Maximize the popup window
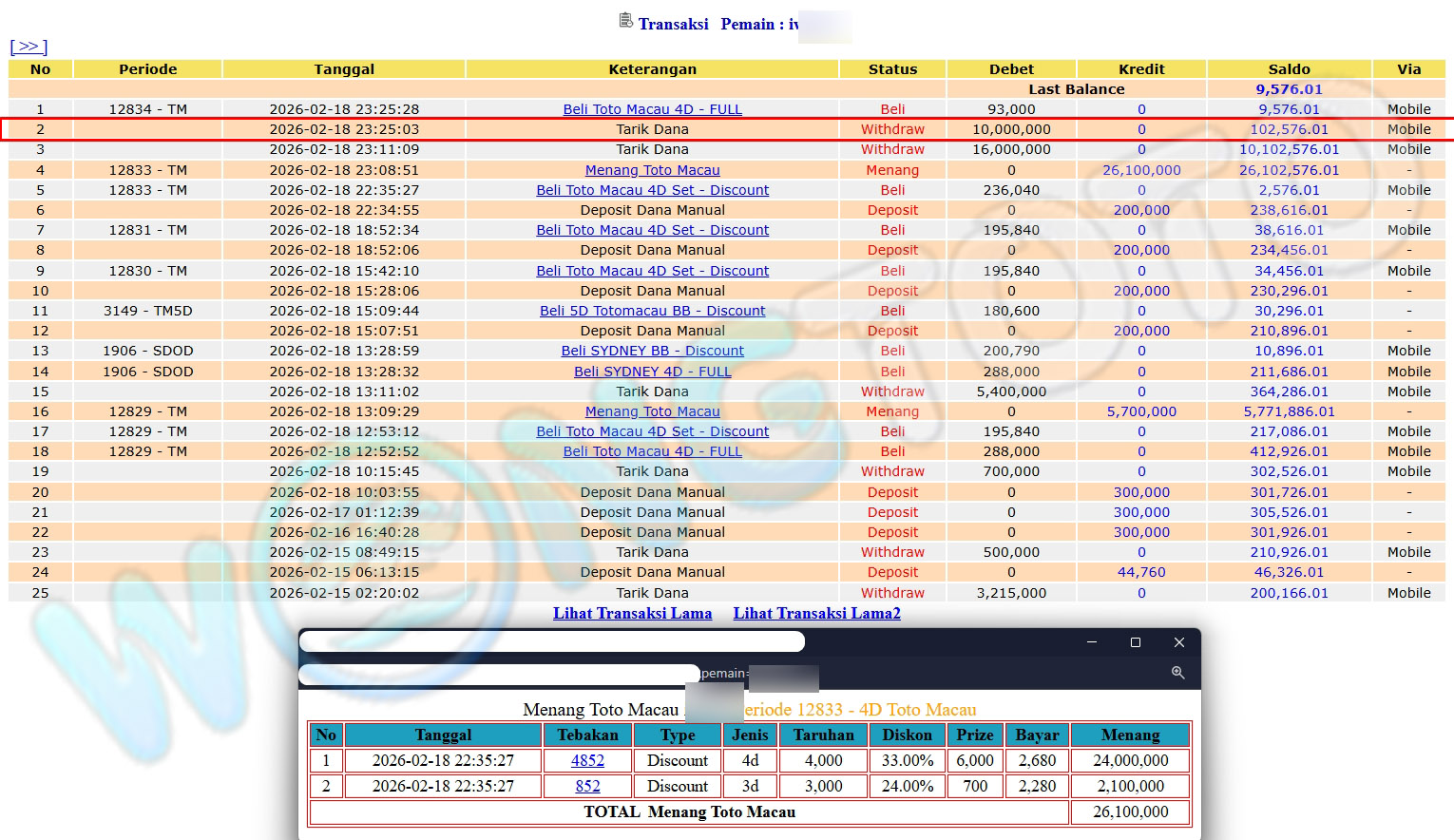Viewport: 1454px width, 840px height. pyautogui.click(x=1135, y=642)
